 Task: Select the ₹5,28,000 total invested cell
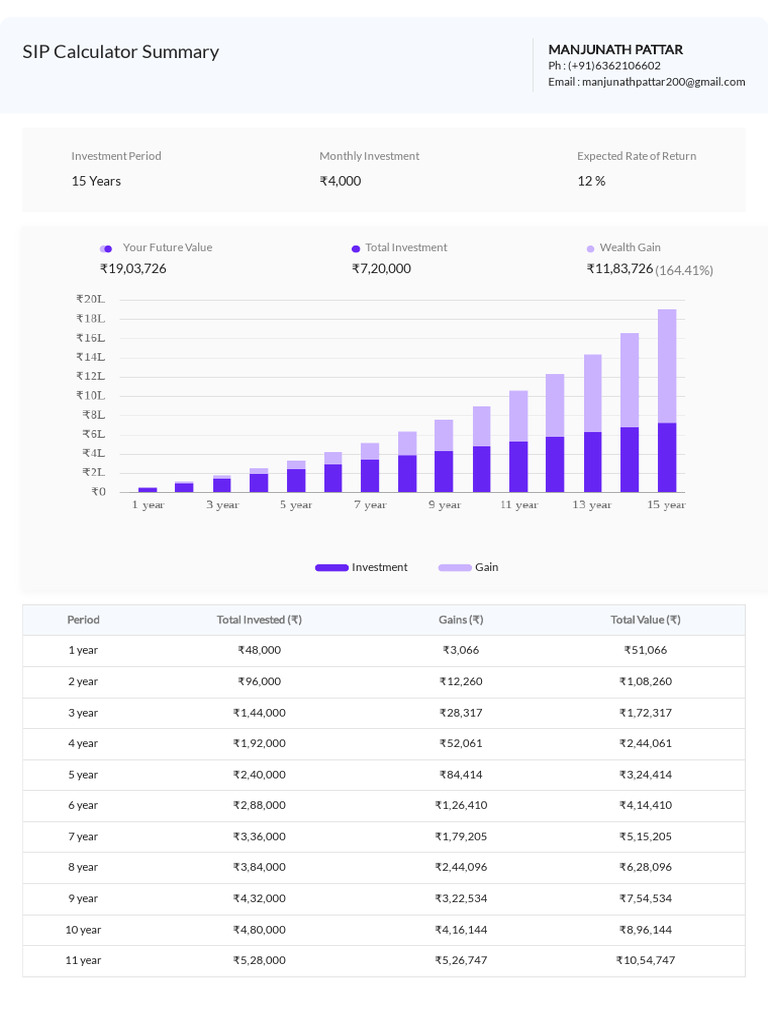259,961
